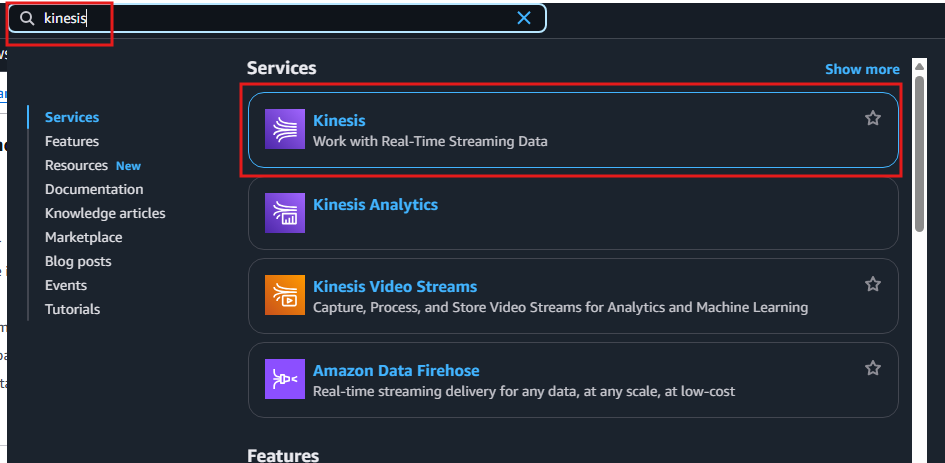Click inside the kinesis search field
Screen dimensions: 945x463
click(277, 18)
